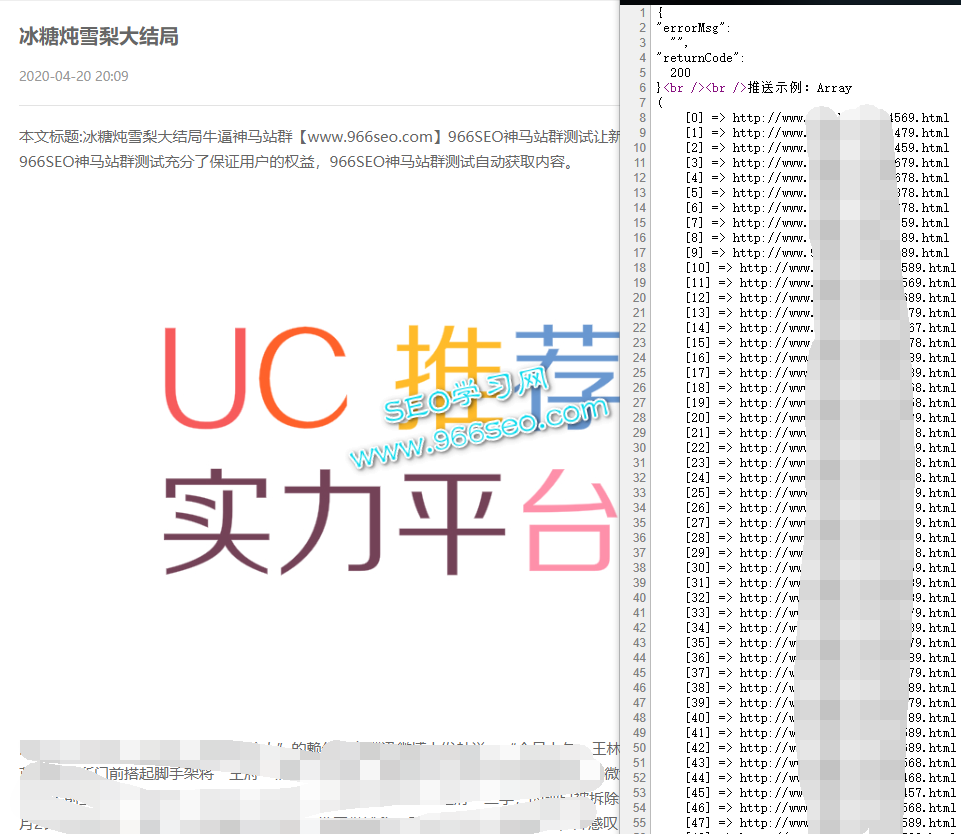Image resolution: width=961 pixels, height=834 pixels.
Task: Open the UC 推荐 实力平台 image
Action: pyautogui.click(x=390, y=450)
